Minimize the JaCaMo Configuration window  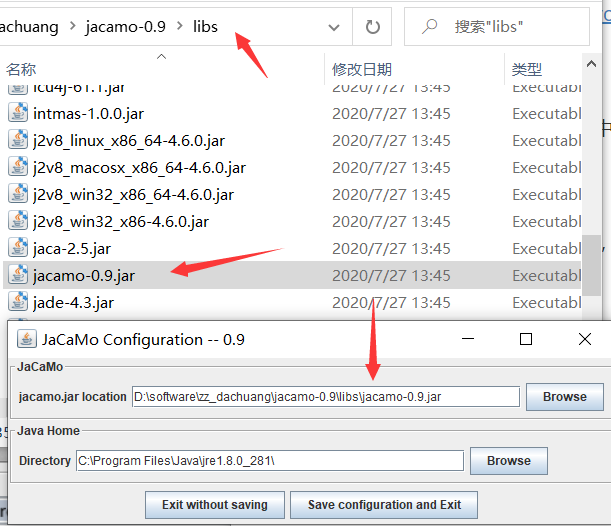(x=468, y=339)
